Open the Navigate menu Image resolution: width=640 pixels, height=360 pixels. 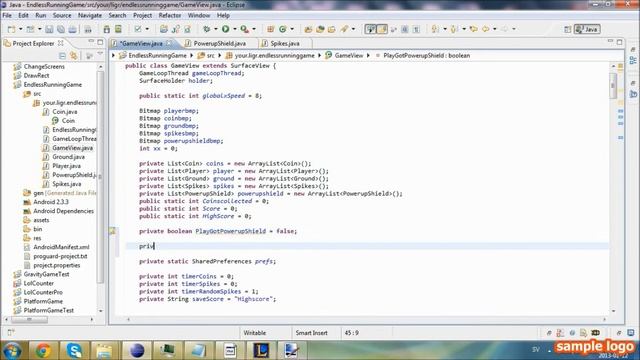click(90, 16)
